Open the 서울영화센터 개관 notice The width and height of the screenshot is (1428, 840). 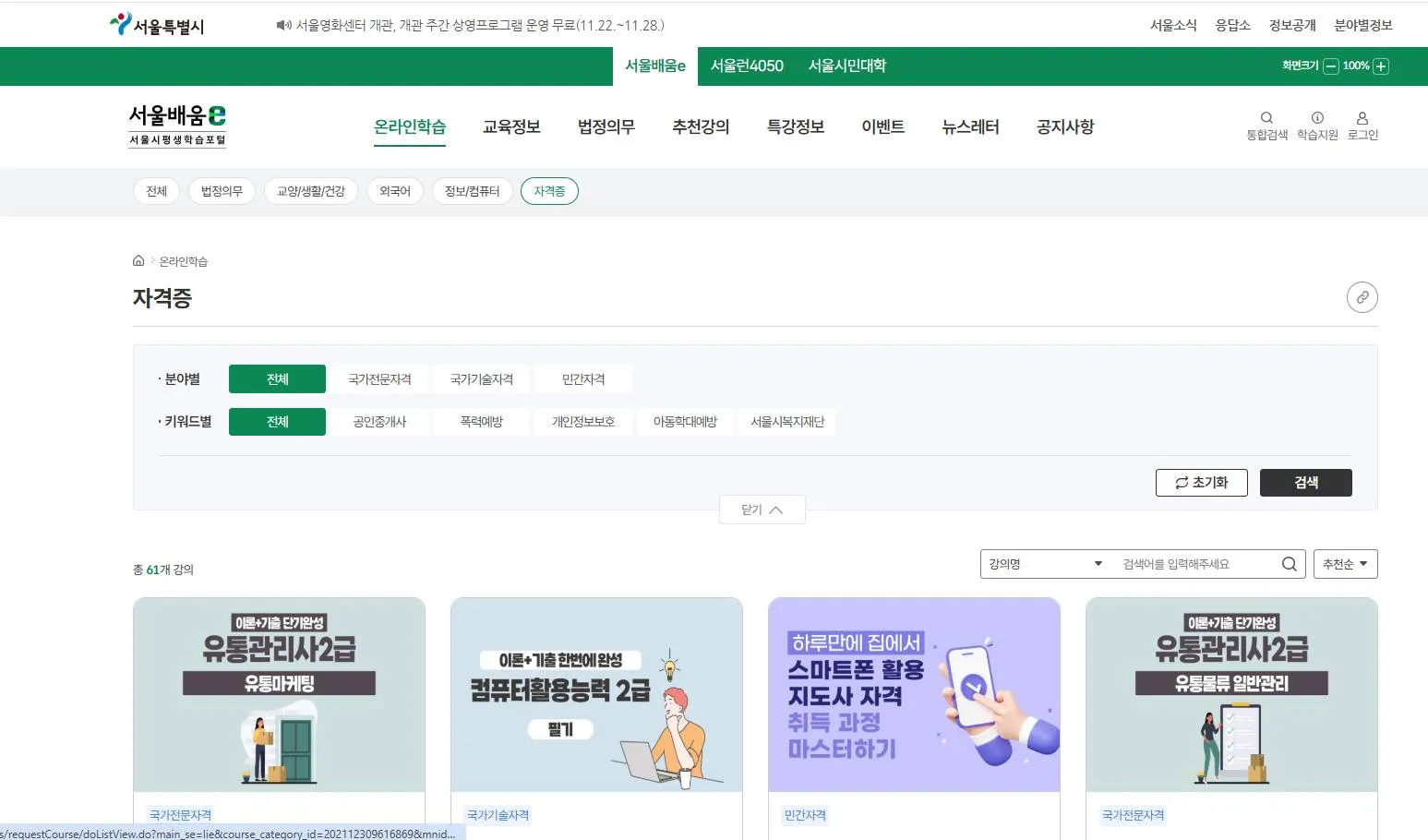tap(480, 25)
